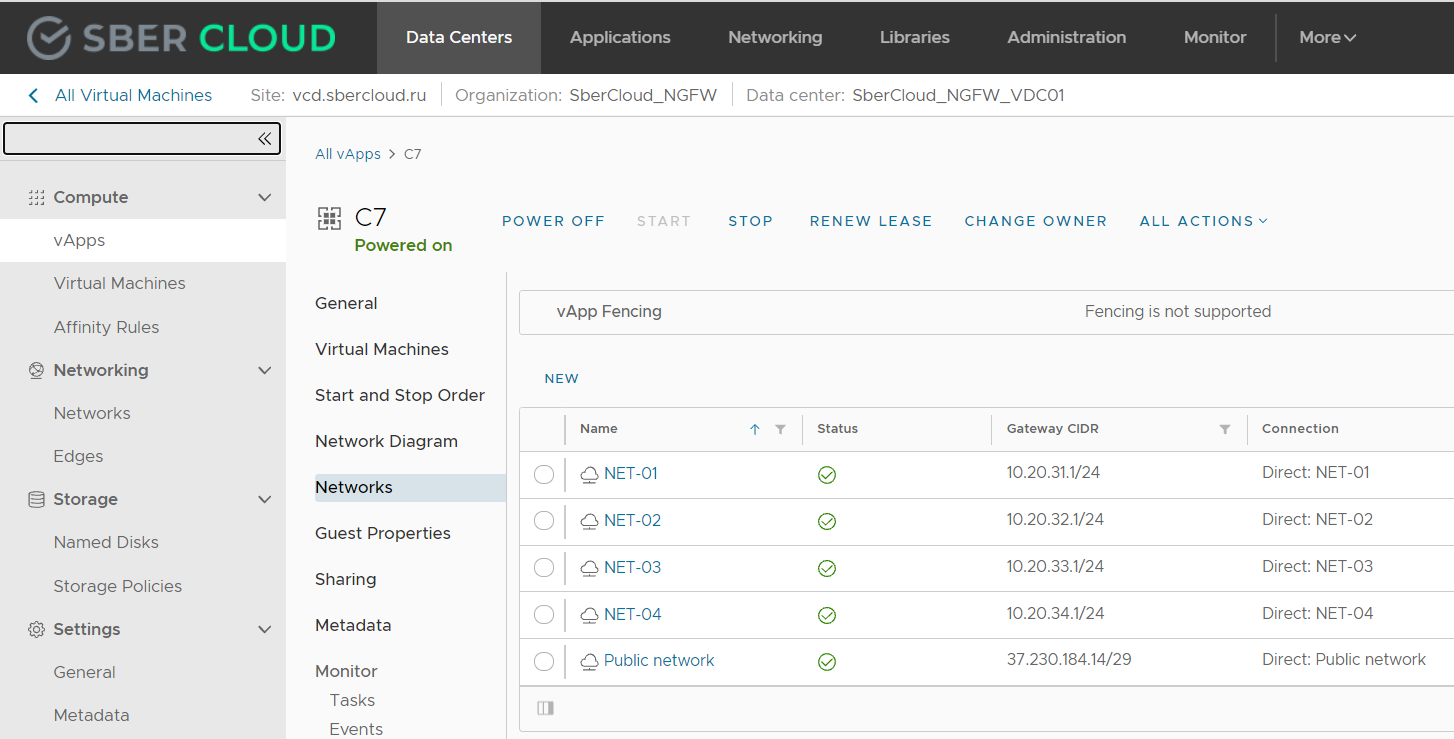Switch to the Applications tab
The width and height of the screenshot is (1454, 739).
(x=620, y=38)
